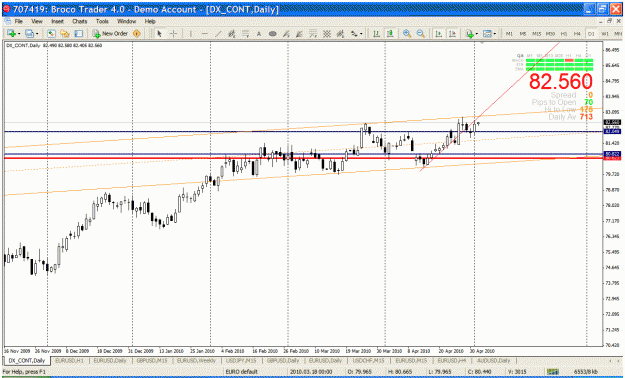Viewport: 625px width, 378px height.
Task: Select the Text 'A' drawing tool
Action: pyautogui.click(x=259, y=34)
